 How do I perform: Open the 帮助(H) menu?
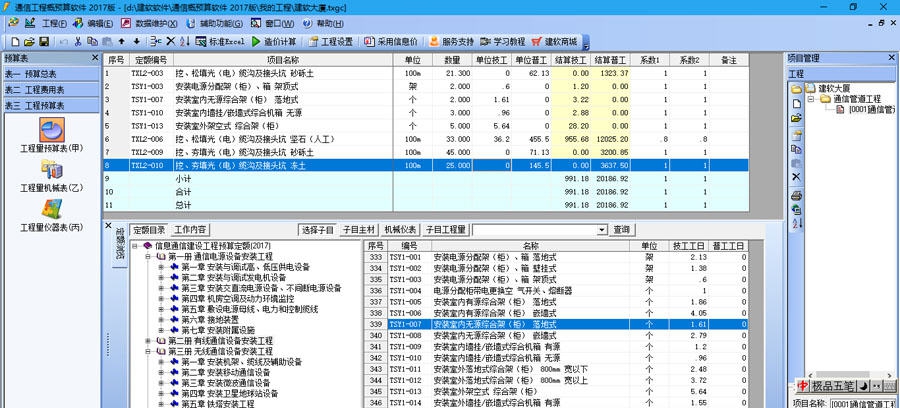tap(329, 24)
